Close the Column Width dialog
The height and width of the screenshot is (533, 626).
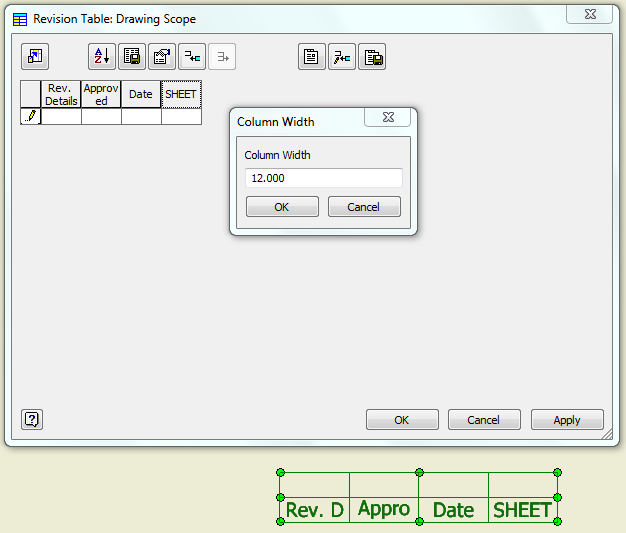coord(388,117)
